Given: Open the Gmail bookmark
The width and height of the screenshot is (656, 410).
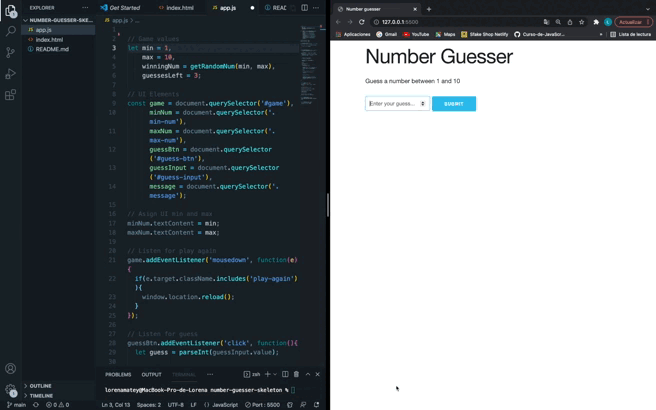Looking at the screenshot, I should pos(386,34).
